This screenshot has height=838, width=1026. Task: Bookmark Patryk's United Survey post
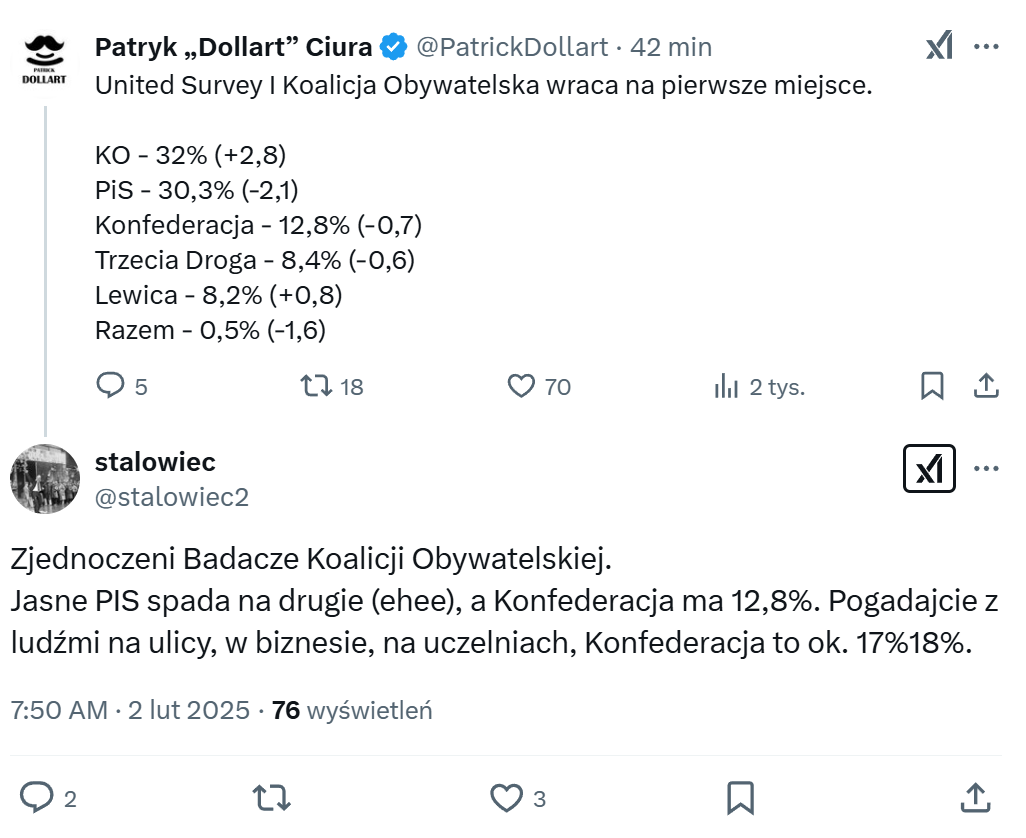932,386
